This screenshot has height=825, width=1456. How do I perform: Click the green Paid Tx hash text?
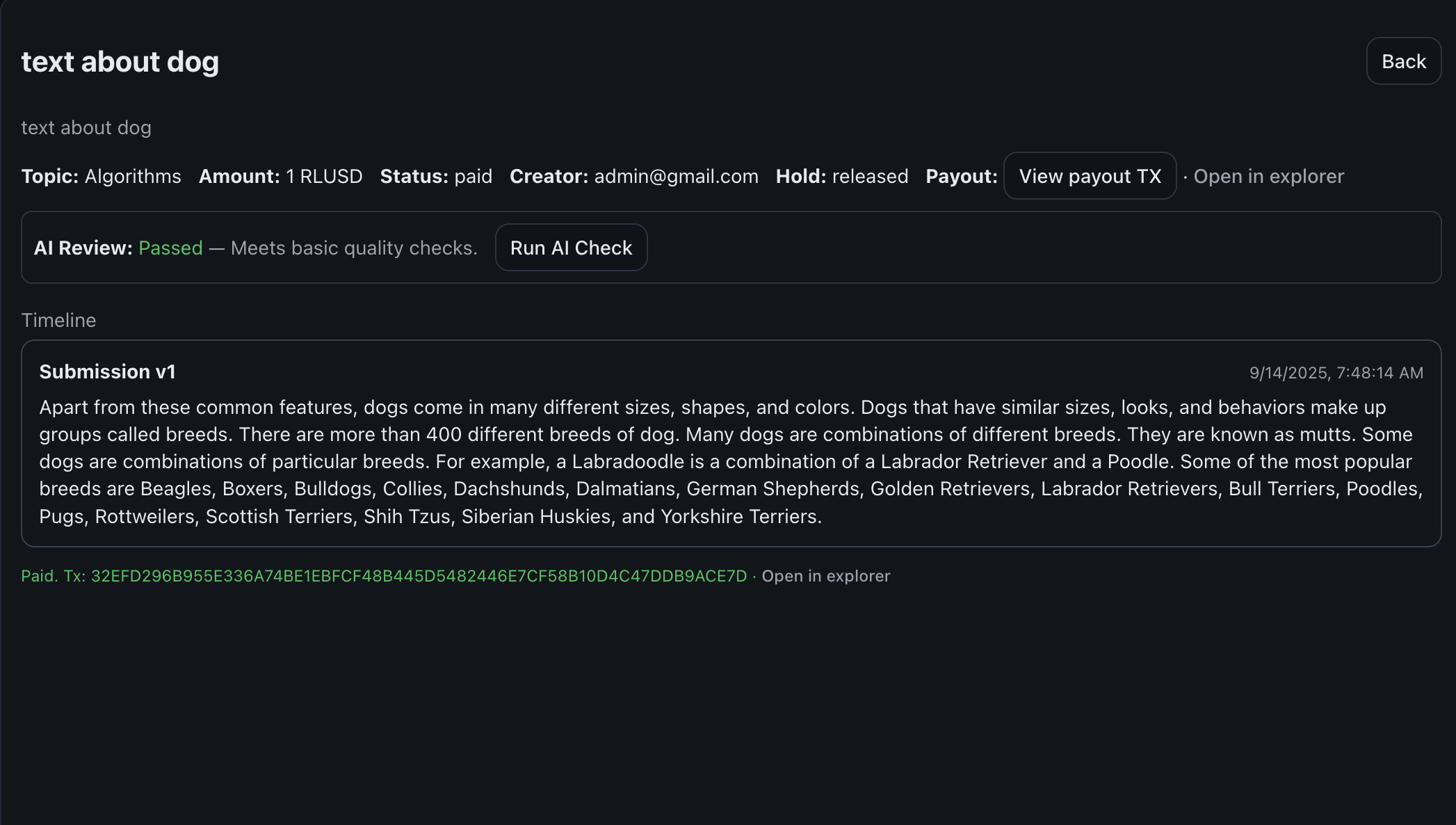click(x=417, y=576)
